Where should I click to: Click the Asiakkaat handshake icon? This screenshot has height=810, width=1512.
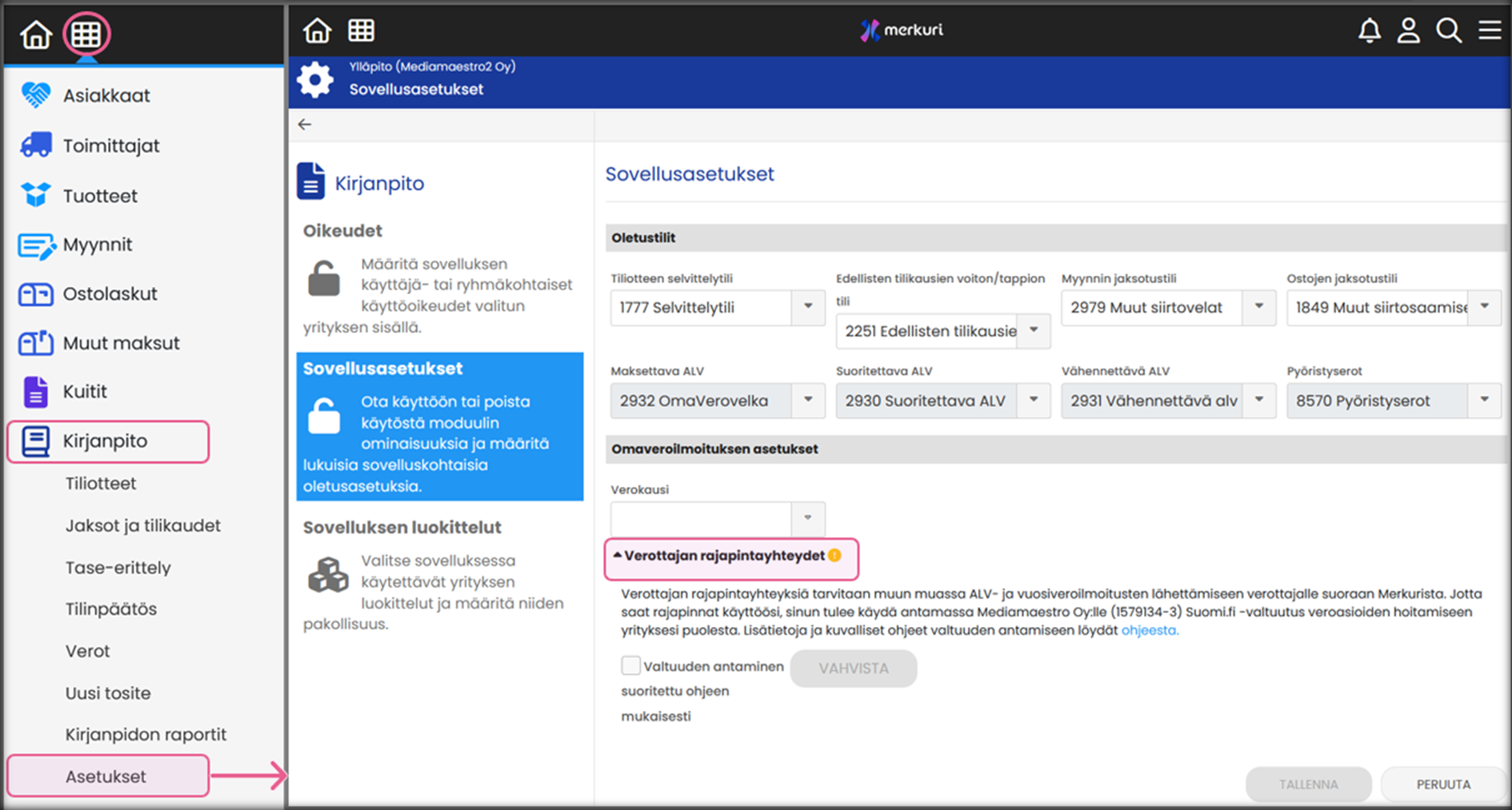35,95
